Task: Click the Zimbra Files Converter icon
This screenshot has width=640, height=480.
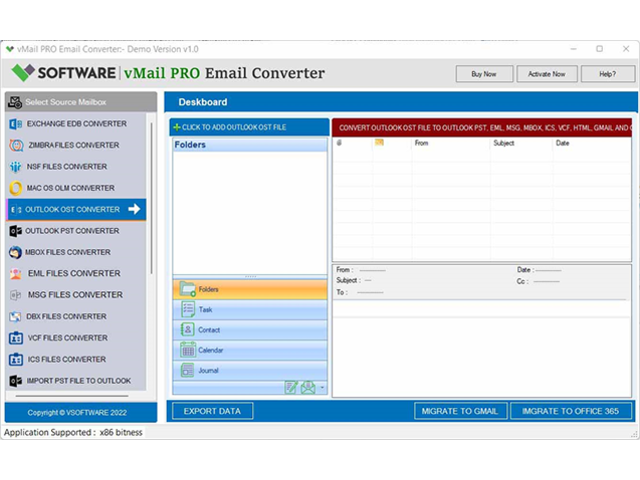Action: [x=16, y=145]
